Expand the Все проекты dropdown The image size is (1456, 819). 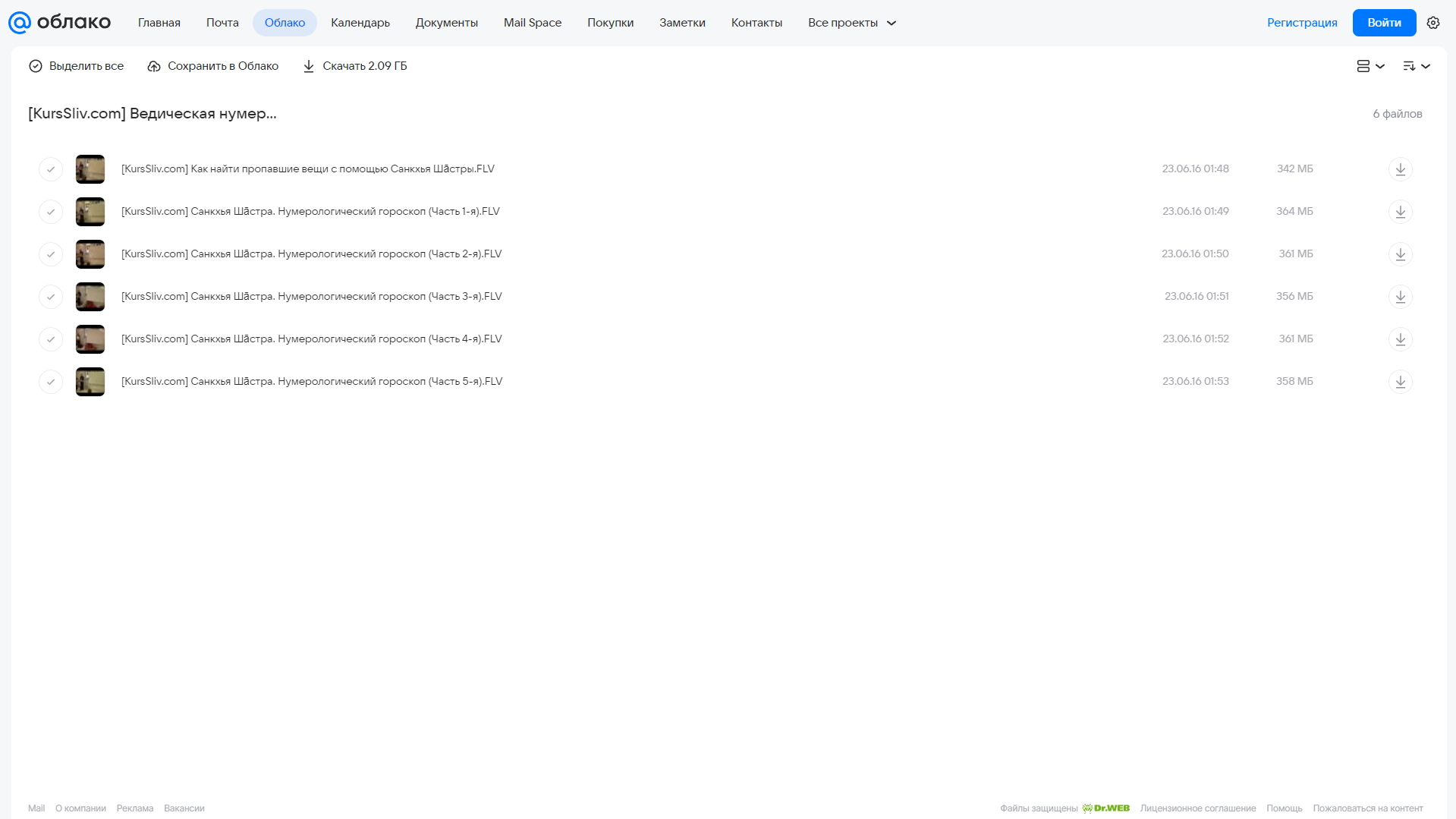pyautogui.click(x=852, y=23)
